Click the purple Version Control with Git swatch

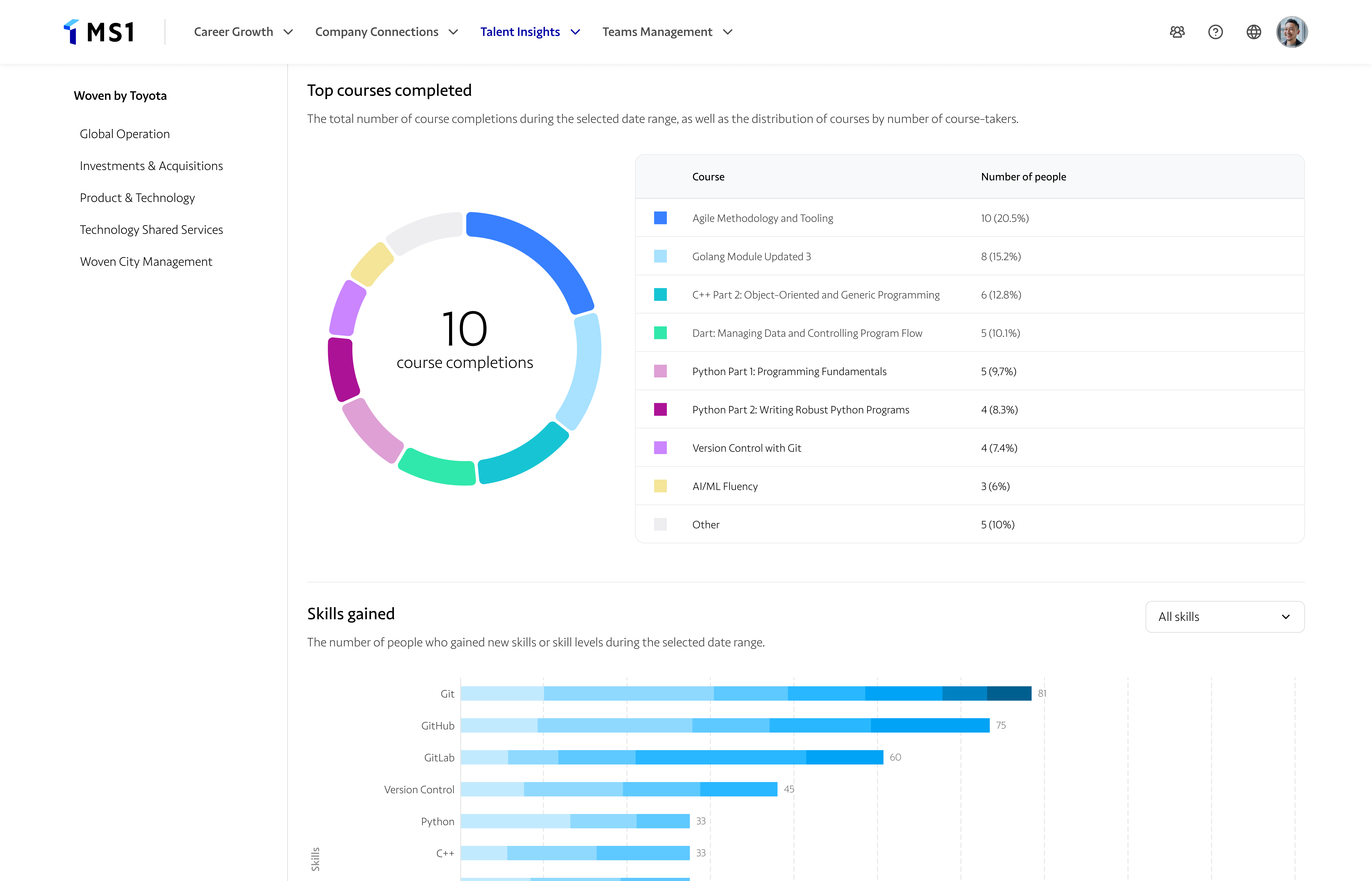pos(660,448)
